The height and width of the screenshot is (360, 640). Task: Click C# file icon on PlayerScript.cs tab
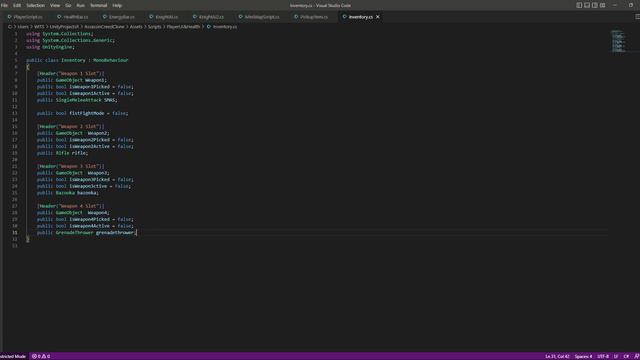[x=9, y=17]
